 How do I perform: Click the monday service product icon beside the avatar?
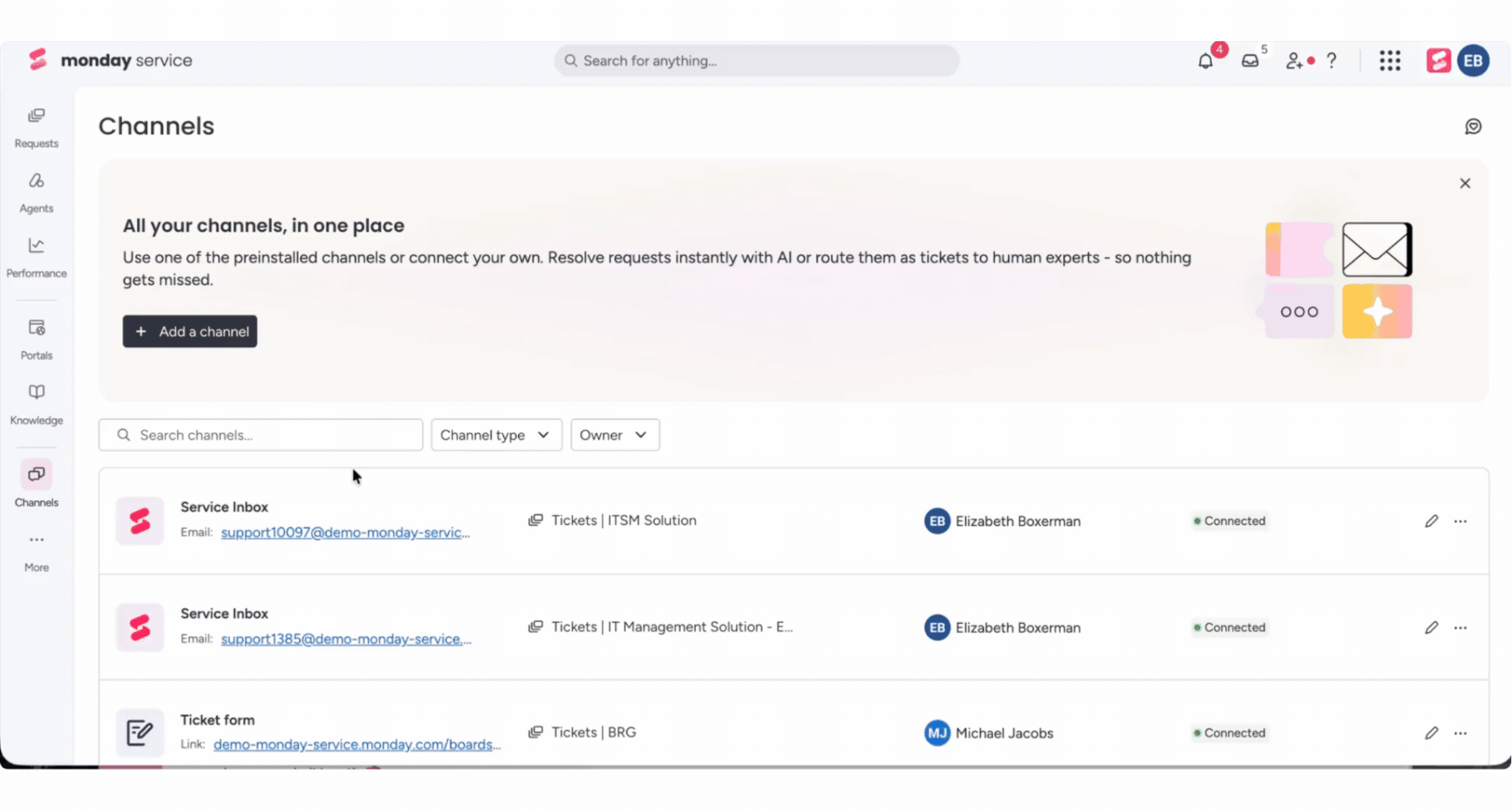pyautogui.click(x=1438, y=61)
